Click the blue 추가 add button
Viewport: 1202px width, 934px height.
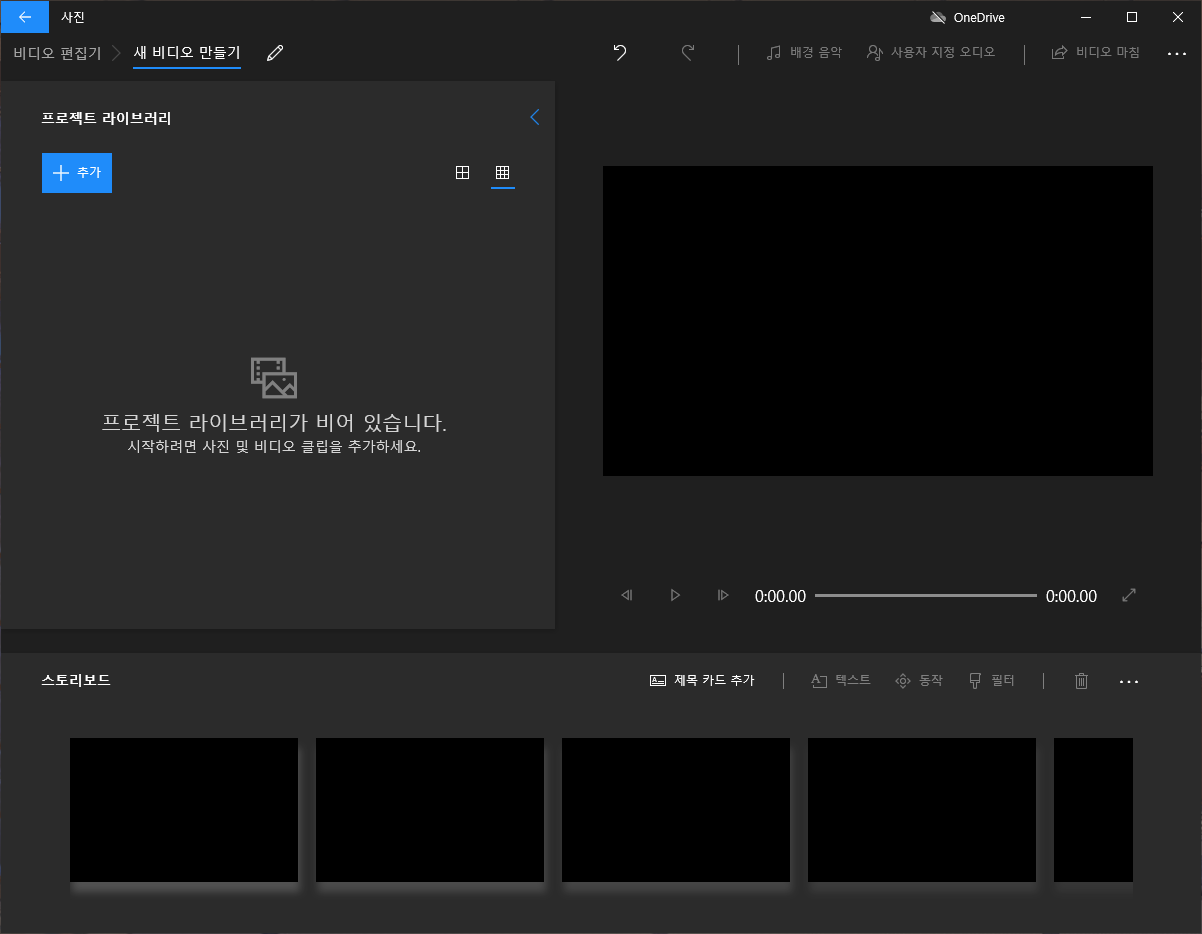[x=77, y=173]
